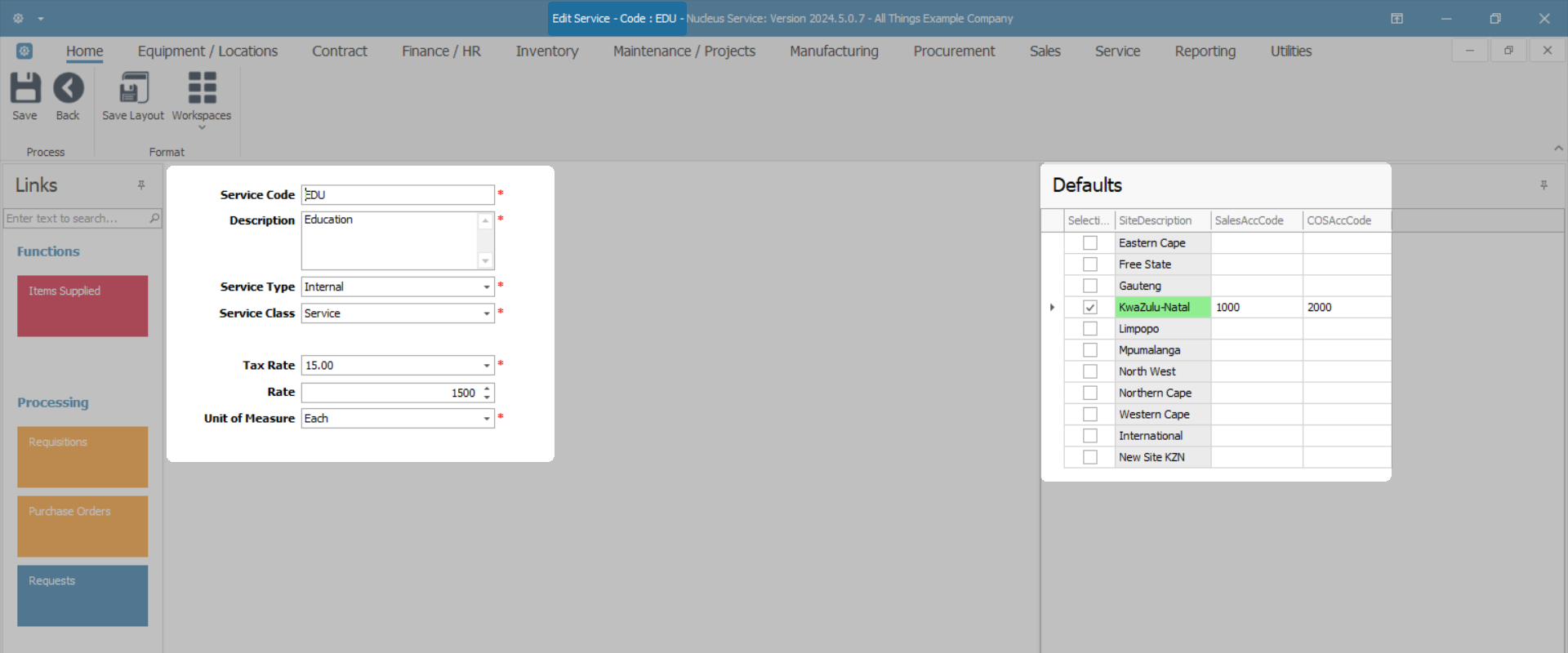The height and width of the screenshot is (653, 1568).
Task: Increase the Rate with the up spinner
Action: click(487, 388)
